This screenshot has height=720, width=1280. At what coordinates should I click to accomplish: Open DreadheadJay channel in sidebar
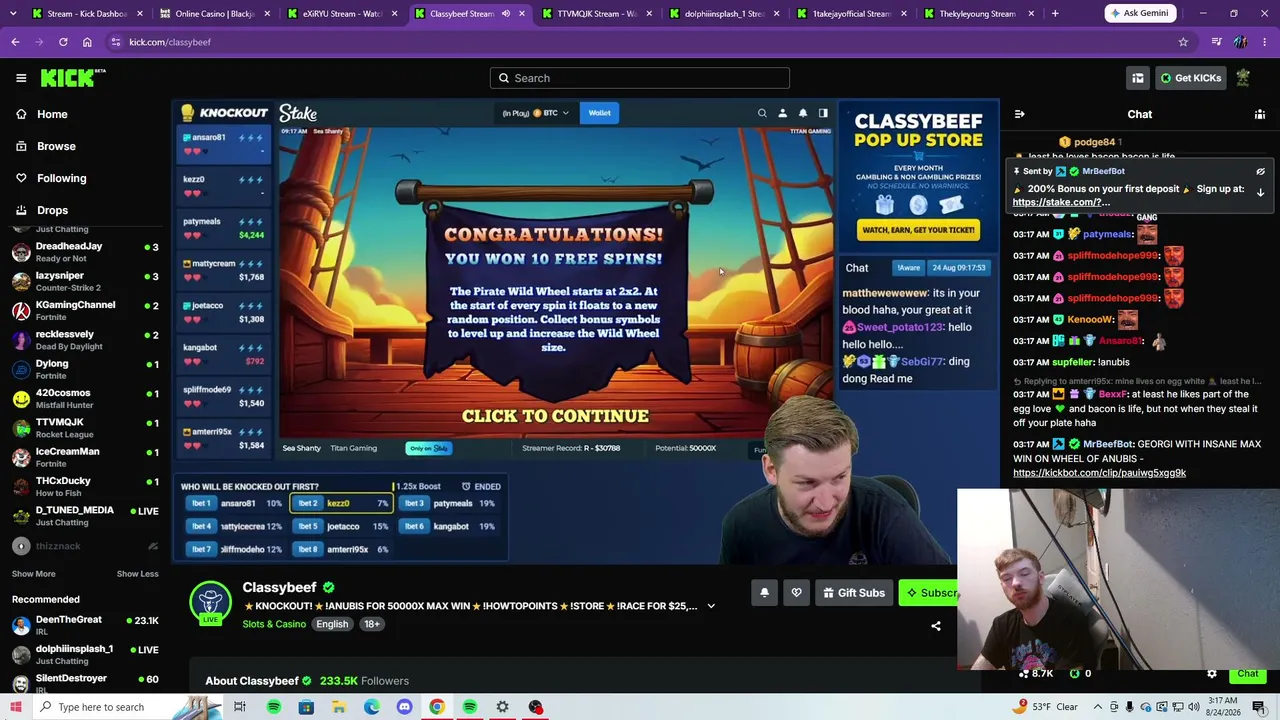pyautogui.click(x=85, y=252)
